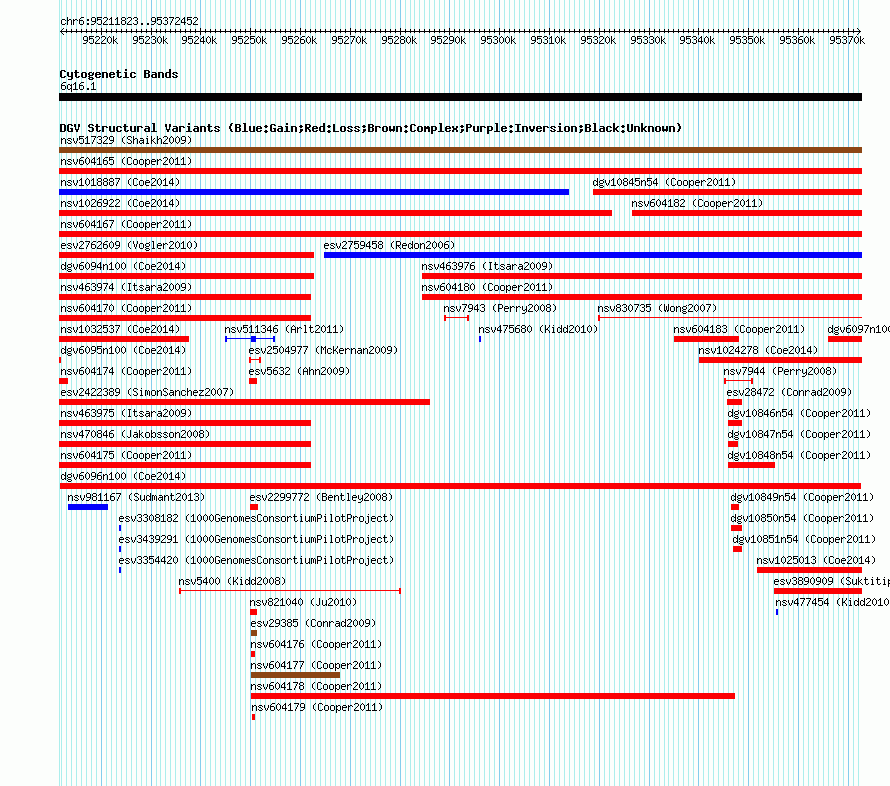This screenshot has height=786, width=890.
Task: Click nsv981167 (Sudmant2013) label
Action: click(x=136, y=497)
